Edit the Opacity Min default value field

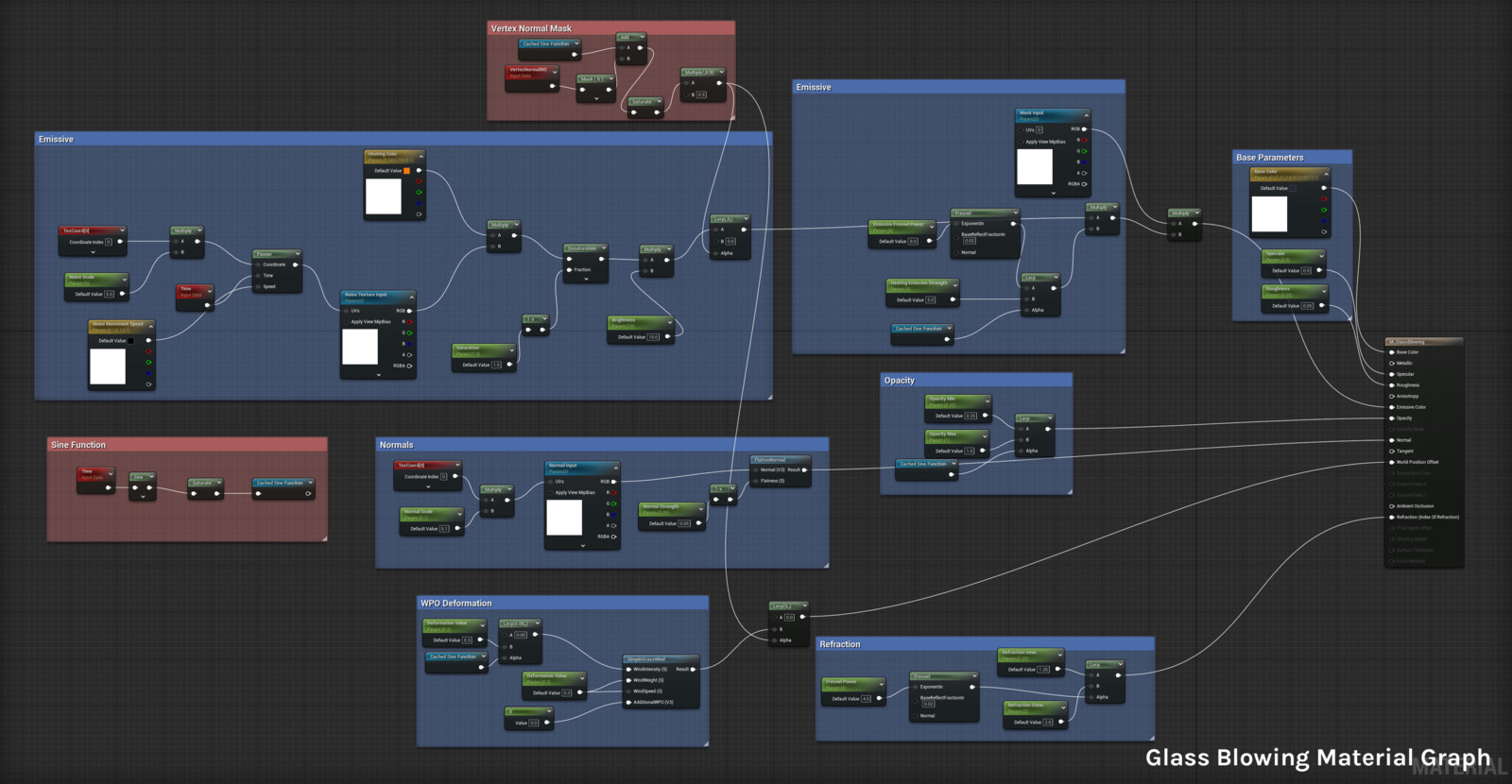[971, 416]
